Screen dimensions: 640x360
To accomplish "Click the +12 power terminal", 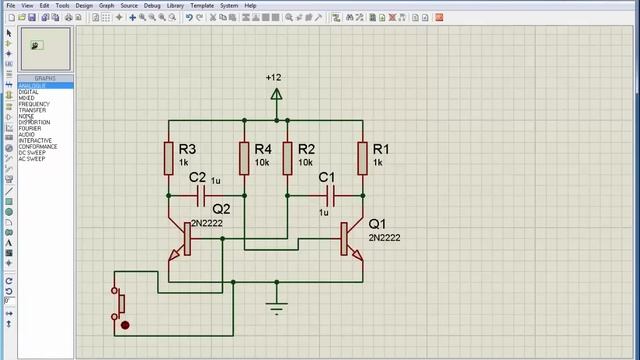I will 276,95.
